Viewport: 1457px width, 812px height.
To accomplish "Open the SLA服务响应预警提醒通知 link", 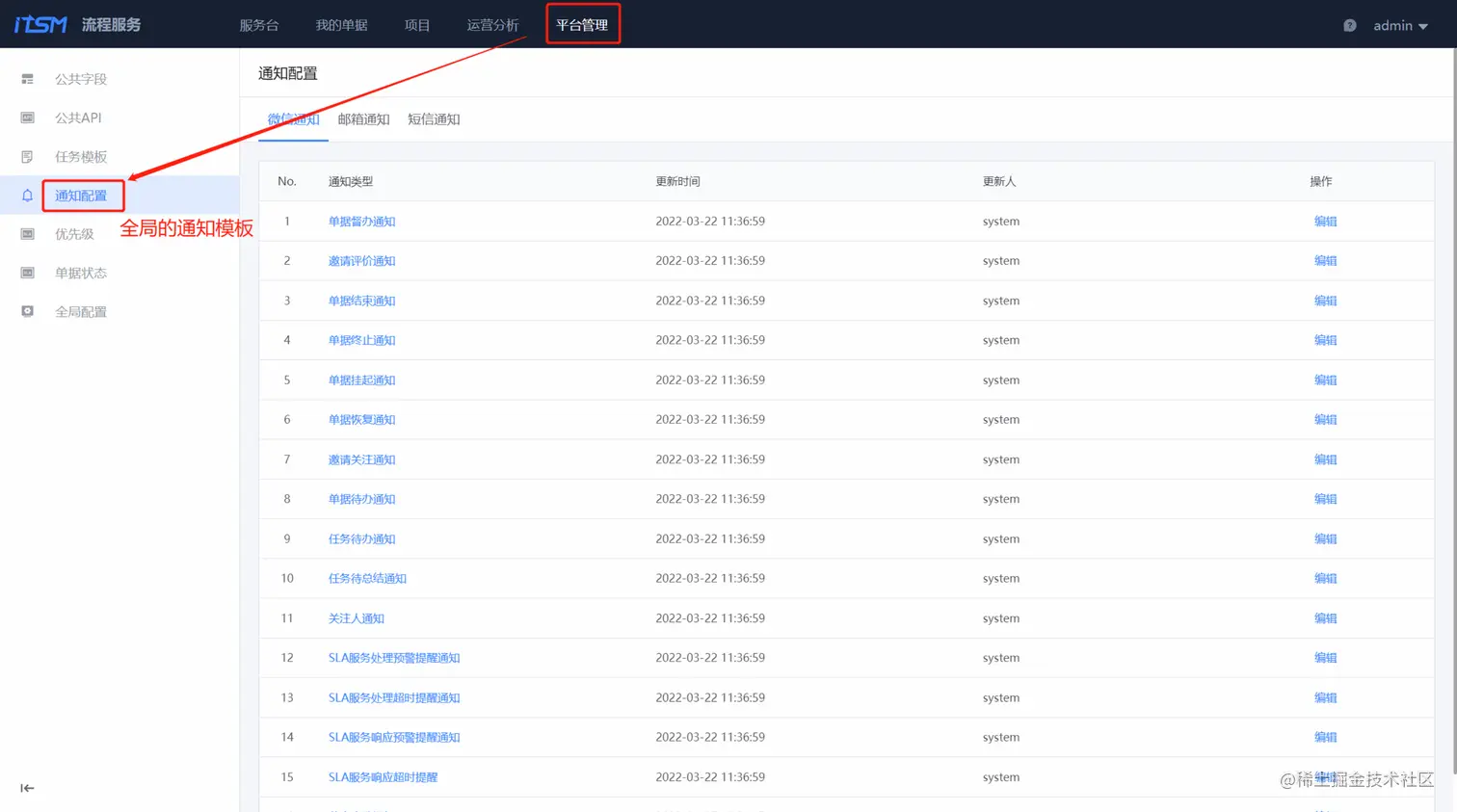I will pyautogui.click(x=394, y=737).
